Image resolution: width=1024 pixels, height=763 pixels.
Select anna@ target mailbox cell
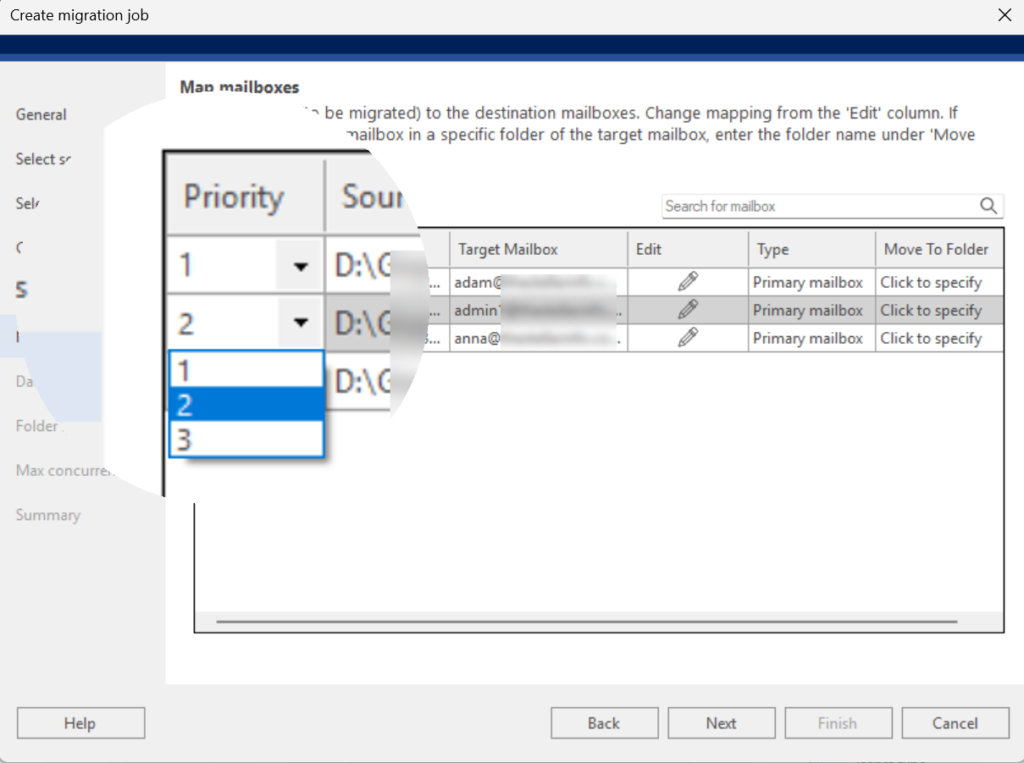538,338
